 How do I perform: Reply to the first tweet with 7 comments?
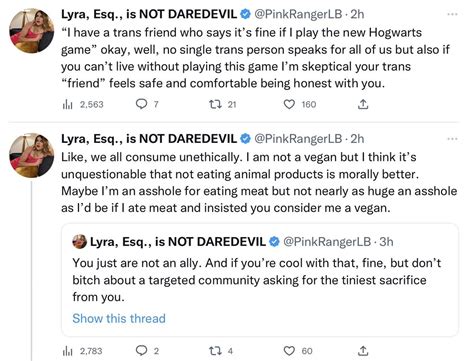(142, 104)
